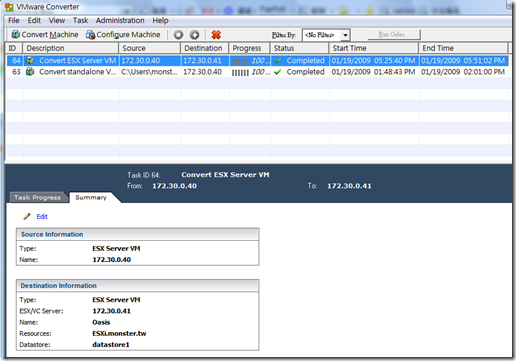The height and width of the screenshot is (361, 516).
Task: Click end time 05:51:02 PM cell
Action: [463, 61]
